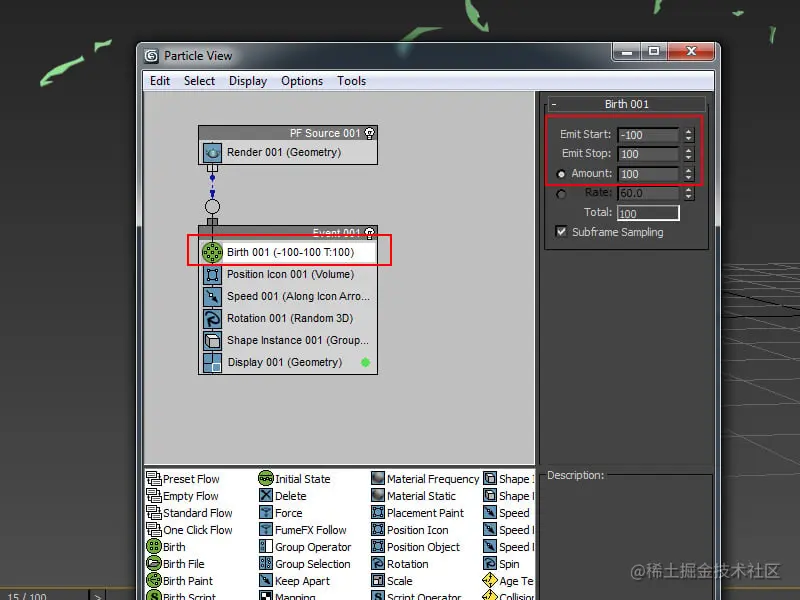Click the Amount value field
The width and height of the screenshot is (800, 600).
(x=648, y=174)
